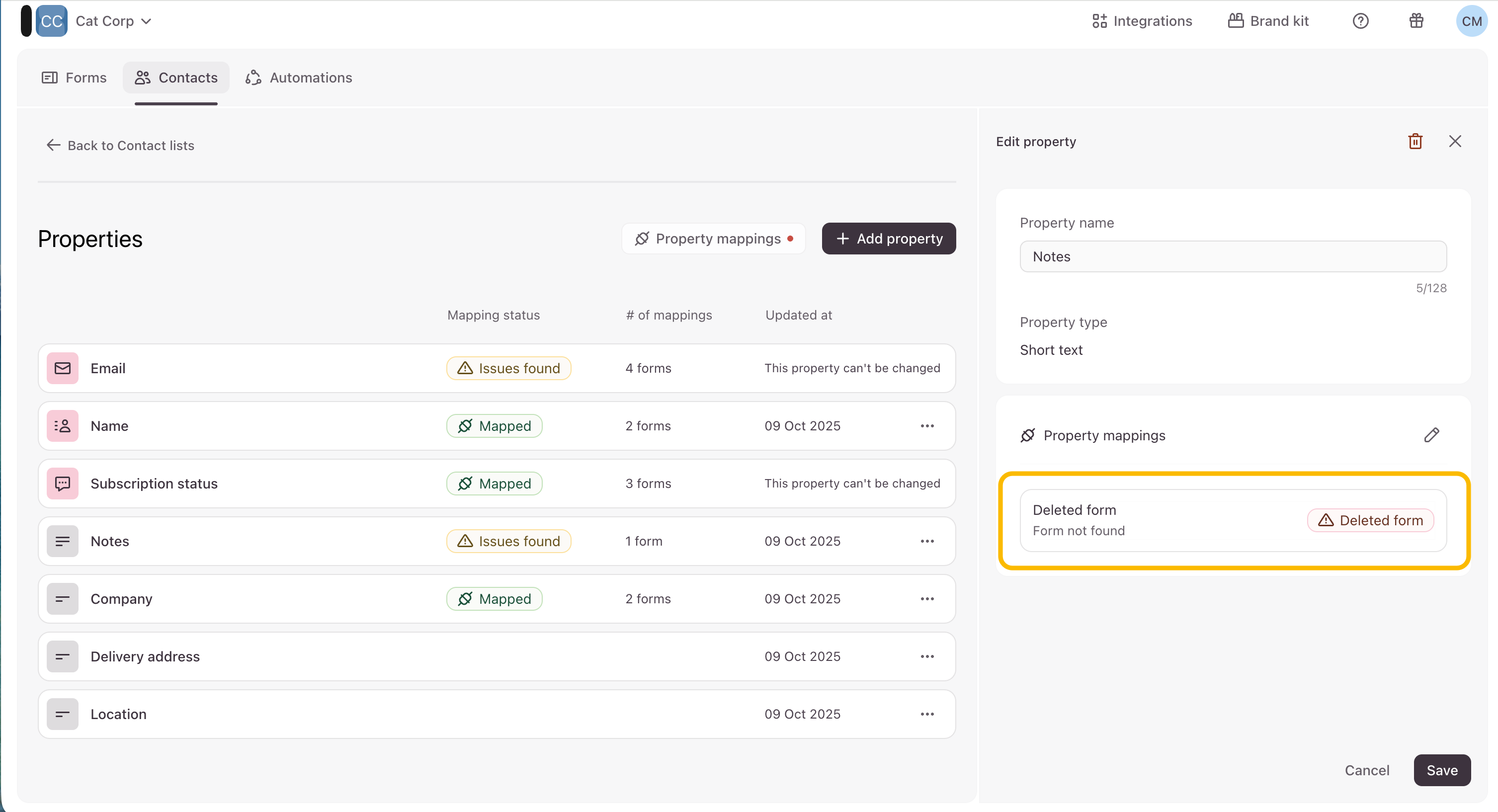The image size is (1498, 812).
Task: Click the Add property button
Action: (888, 239)
